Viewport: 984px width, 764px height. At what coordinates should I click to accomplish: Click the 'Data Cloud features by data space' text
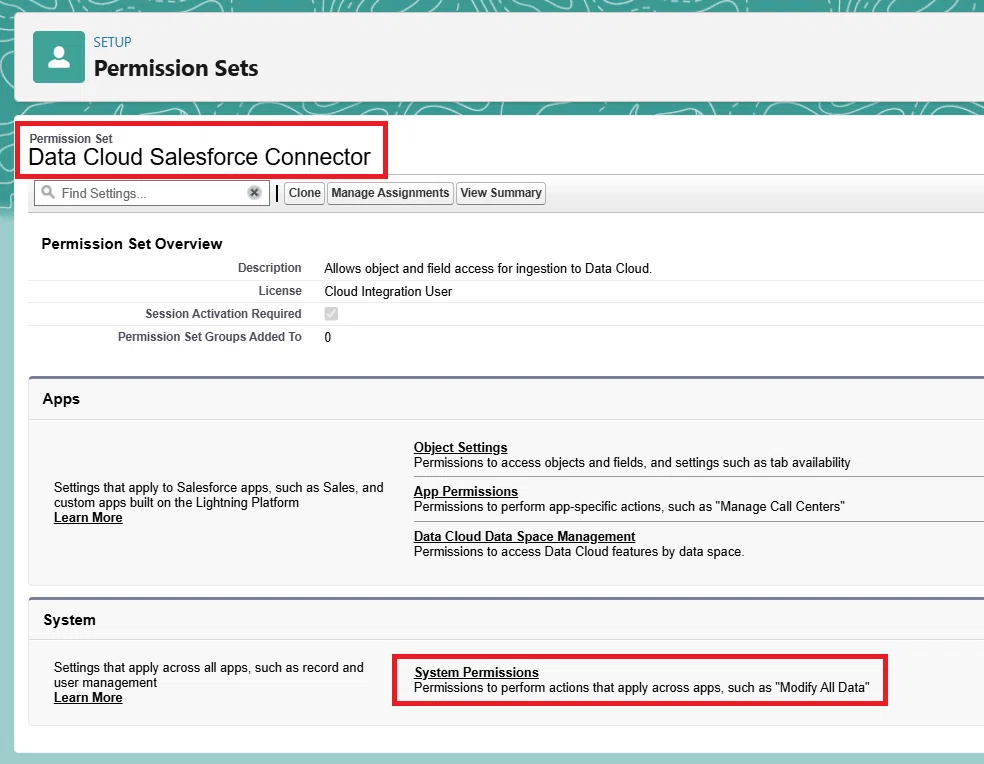579,552
